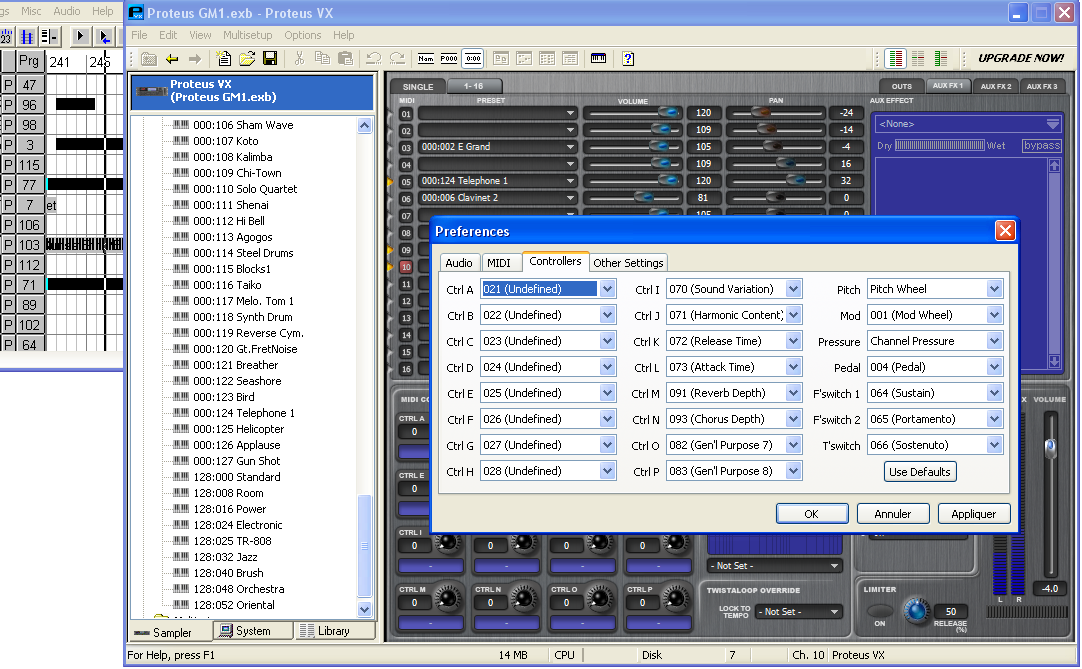Image resolution: width=1082 pixels, height=669 pixels.
Task: Click the keyboard icon in toolbar
Action: [x=598, y=59]
